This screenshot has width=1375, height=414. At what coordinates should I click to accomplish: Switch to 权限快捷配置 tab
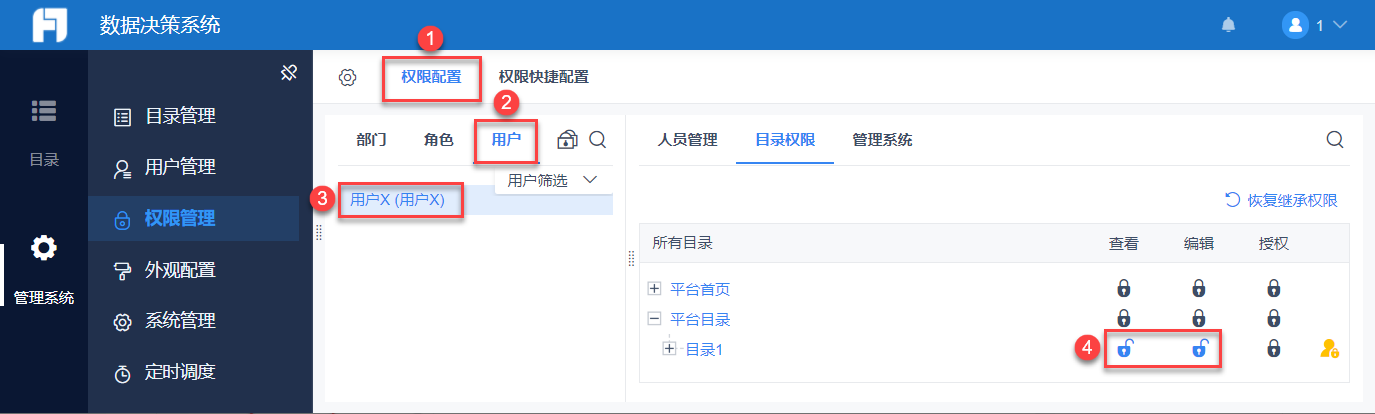pyautogui.click(x=543, y=76)
